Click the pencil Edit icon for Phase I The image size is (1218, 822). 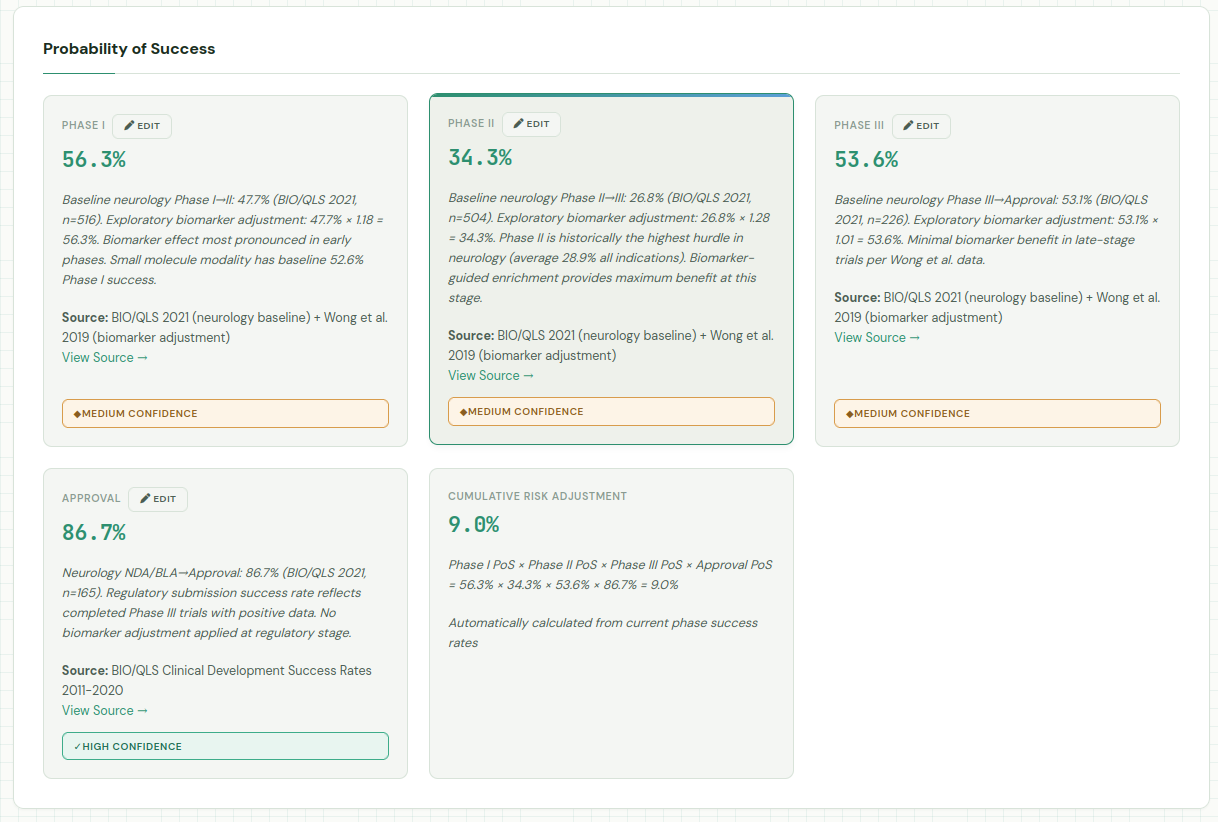pyautogui.click(x=142, y=126)
